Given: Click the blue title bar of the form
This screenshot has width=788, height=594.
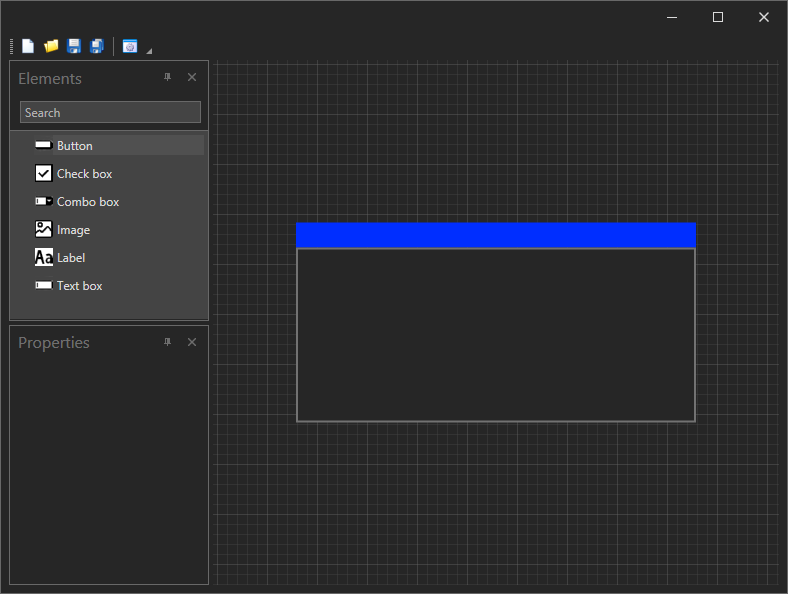Looking at the screenshot, I should 496,235.
